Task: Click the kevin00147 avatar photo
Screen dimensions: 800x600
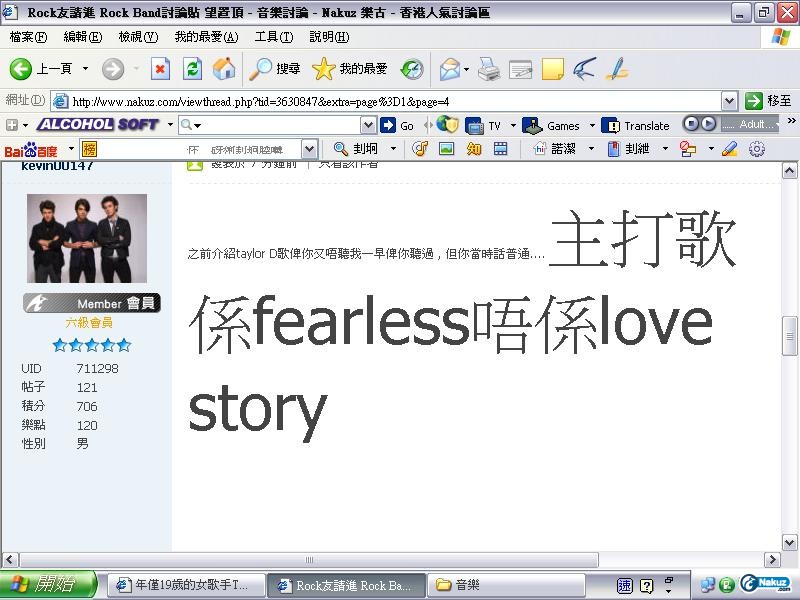Action: pyautogui.click(x=87, y=238)
